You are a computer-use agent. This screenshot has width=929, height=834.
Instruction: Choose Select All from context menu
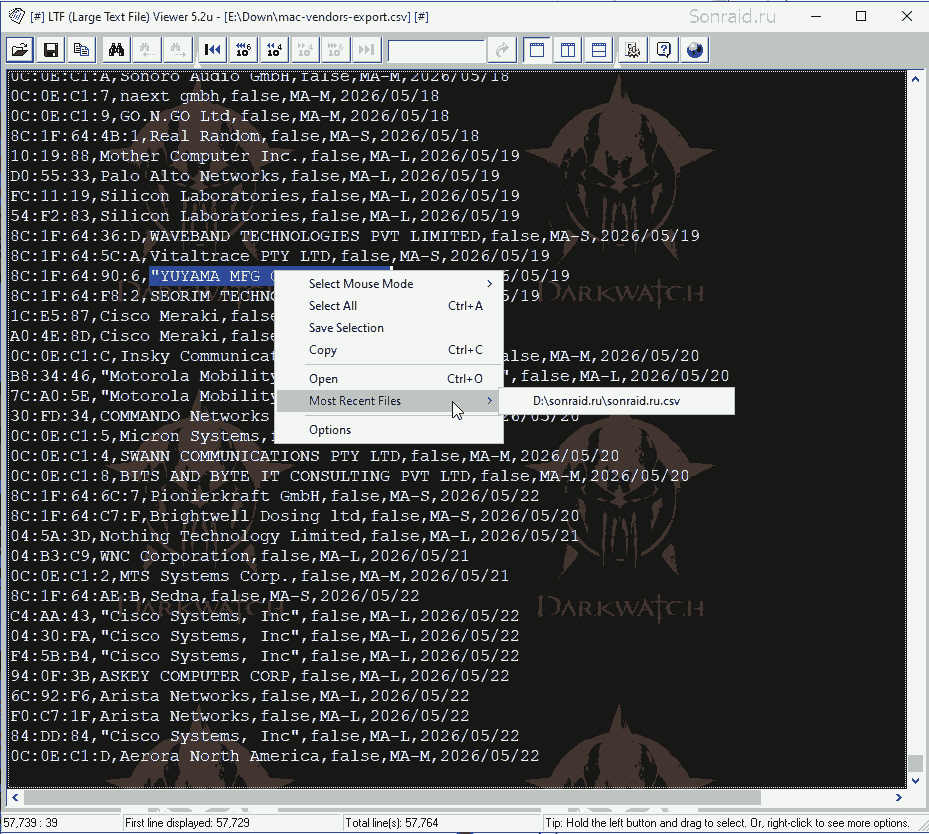point(389,306)
